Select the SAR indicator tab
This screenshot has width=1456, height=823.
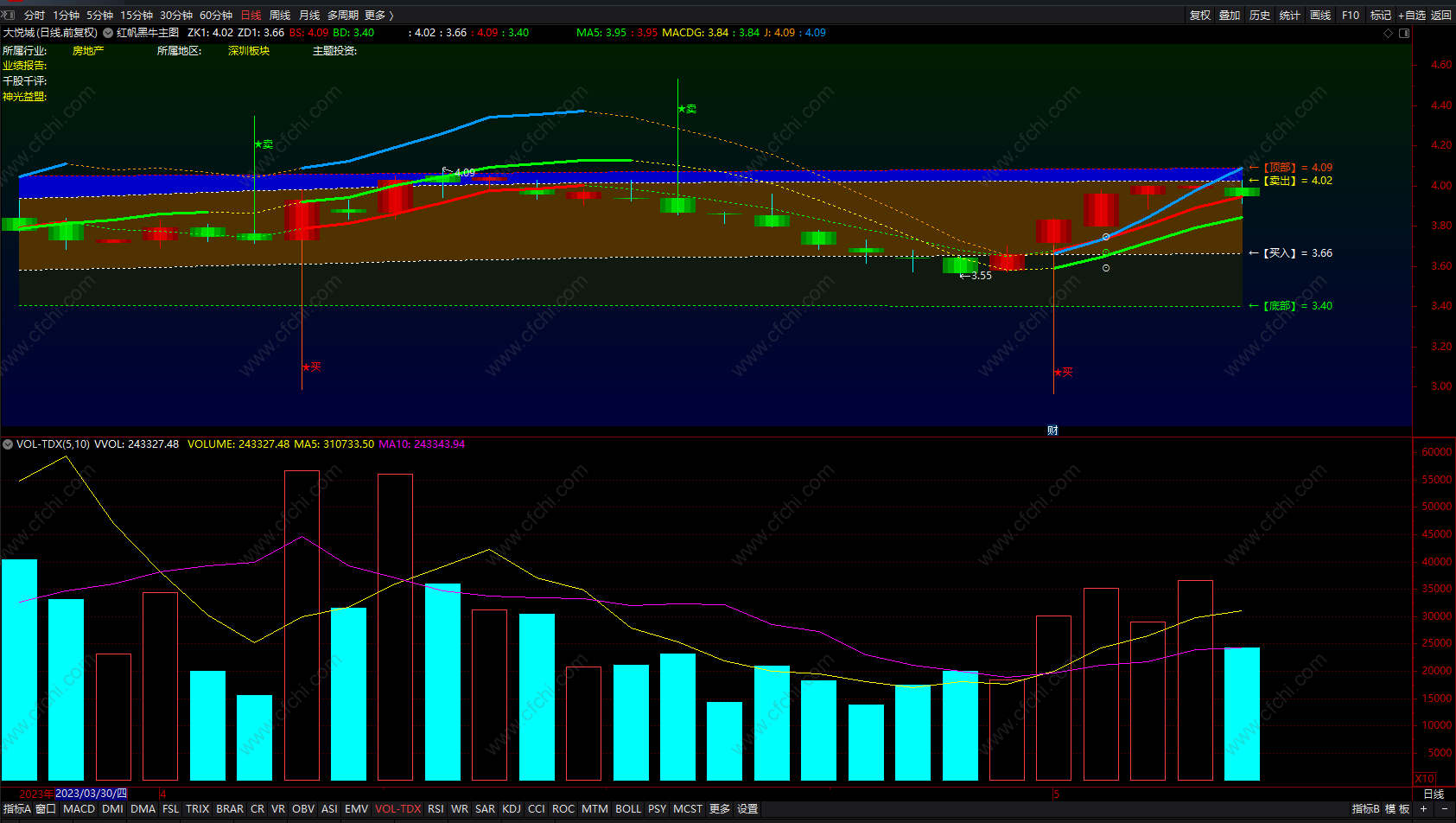click(485, 809)
